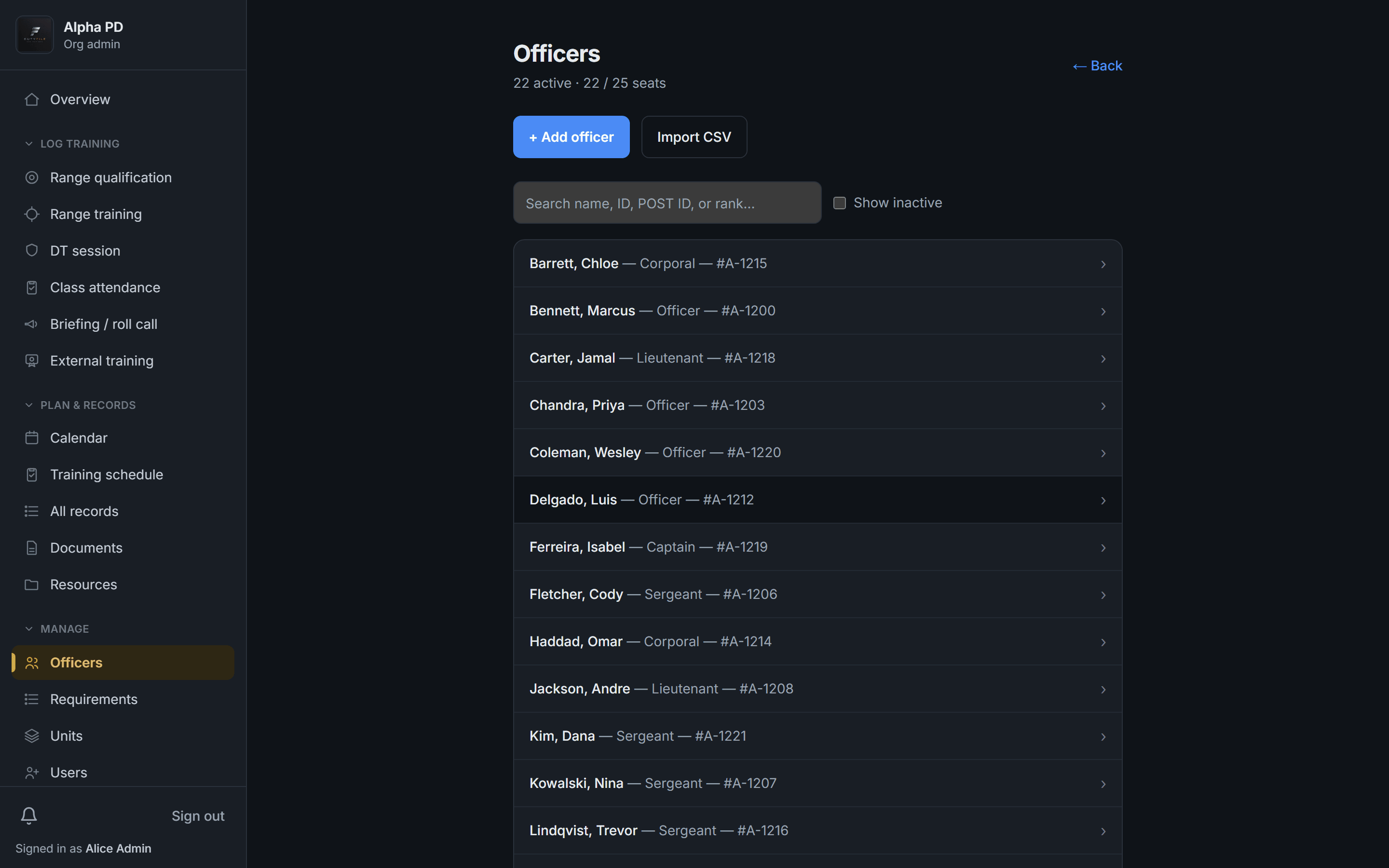The width and height of the screenshot is (1389, 868).
Task: Click the Overview home icon
Action: [x=31, y=99]
